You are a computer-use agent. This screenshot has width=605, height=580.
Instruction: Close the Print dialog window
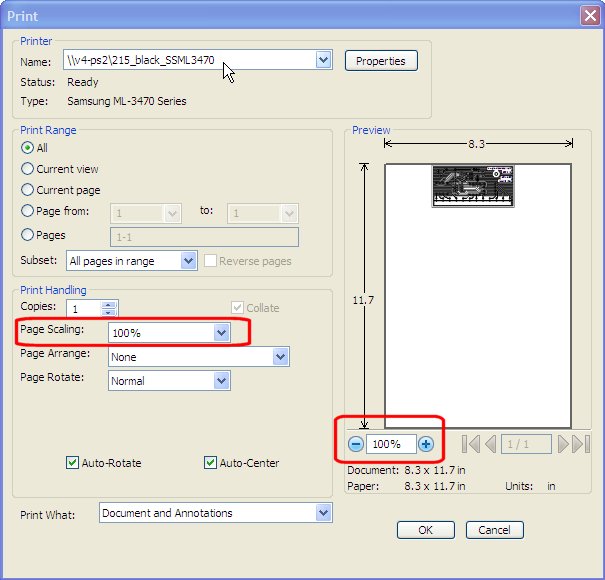[x=590, y=15]
